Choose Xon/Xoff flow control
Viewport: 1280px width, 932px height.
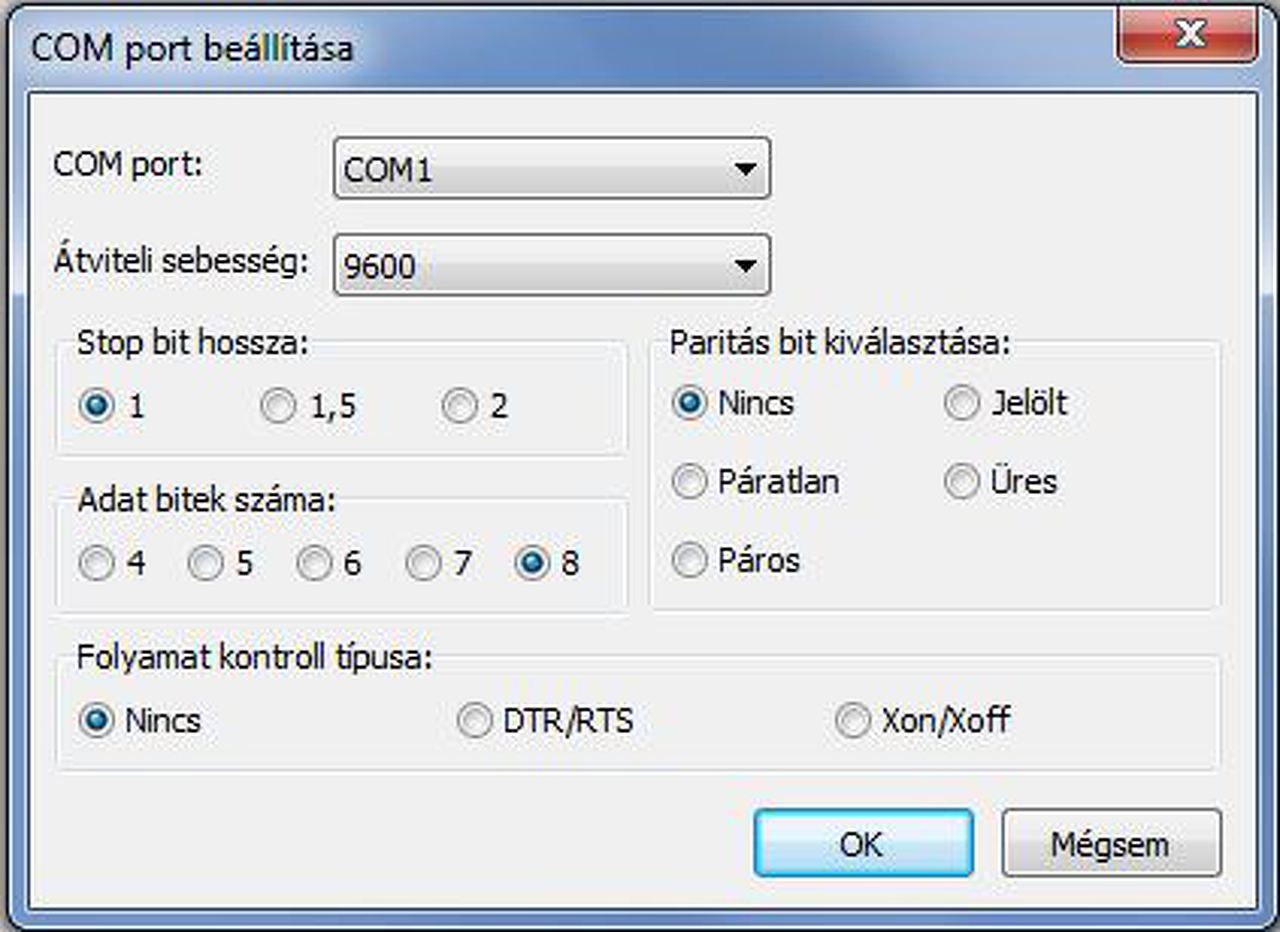point(853,721)
